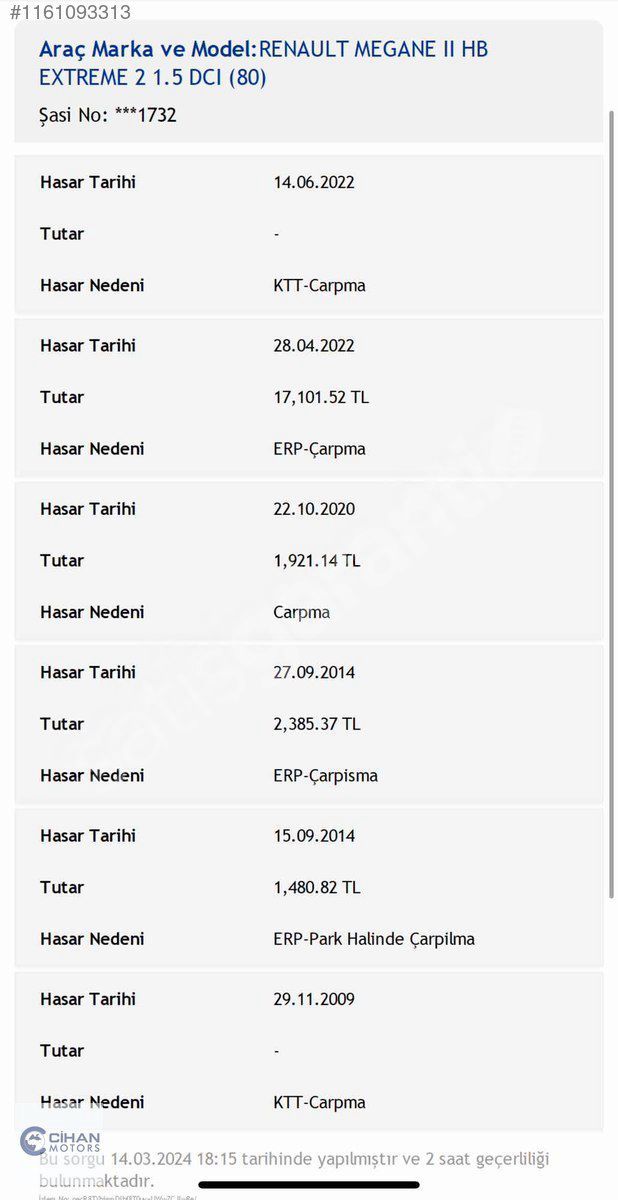Click the 2,385.37 TL amount
Image resolution: width=618 pixels, height=1200 pixels.
coord(317,724)
